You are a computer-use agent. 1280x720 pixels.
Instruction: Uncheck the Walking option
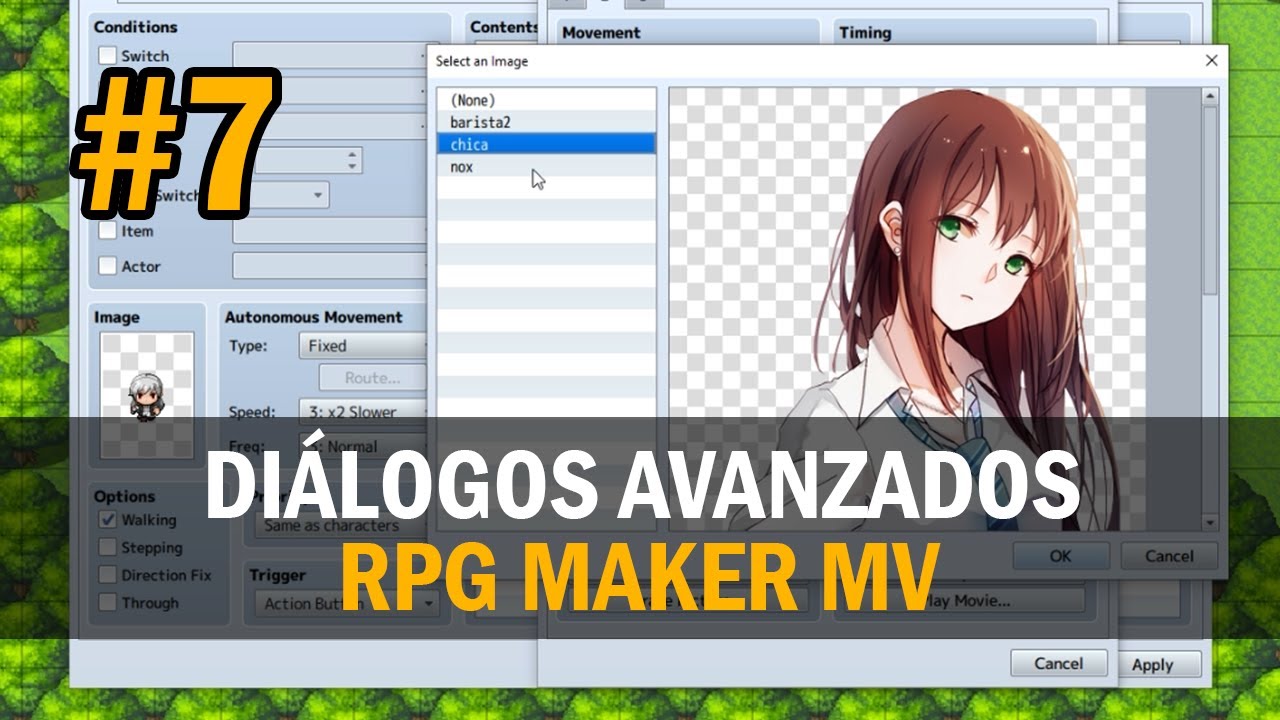click(x=107, y=520)
